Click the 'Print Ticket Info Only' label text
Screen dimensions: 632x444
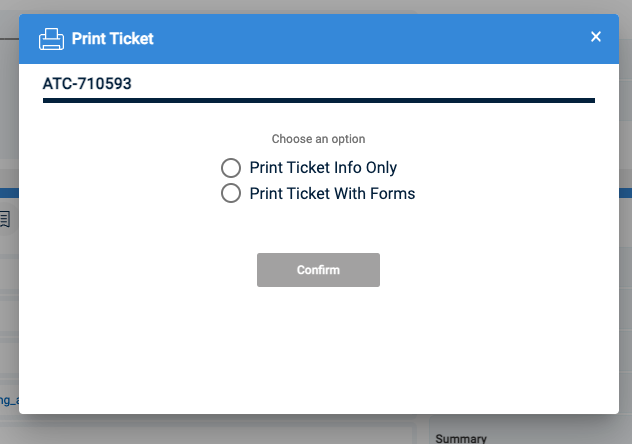pyautogui.click(x=323, y=168)
